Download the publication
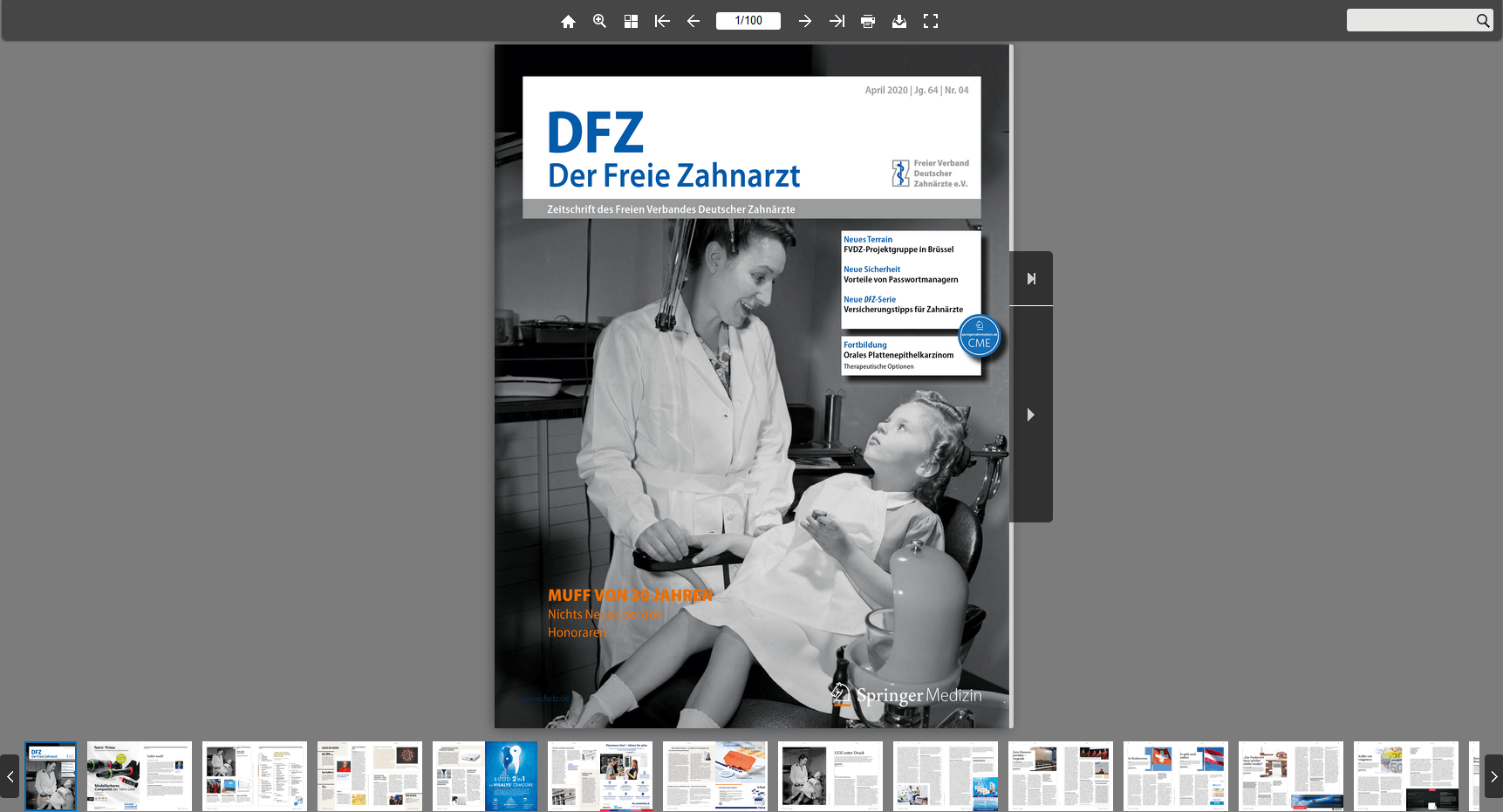1503x812 pixels. 899,21
